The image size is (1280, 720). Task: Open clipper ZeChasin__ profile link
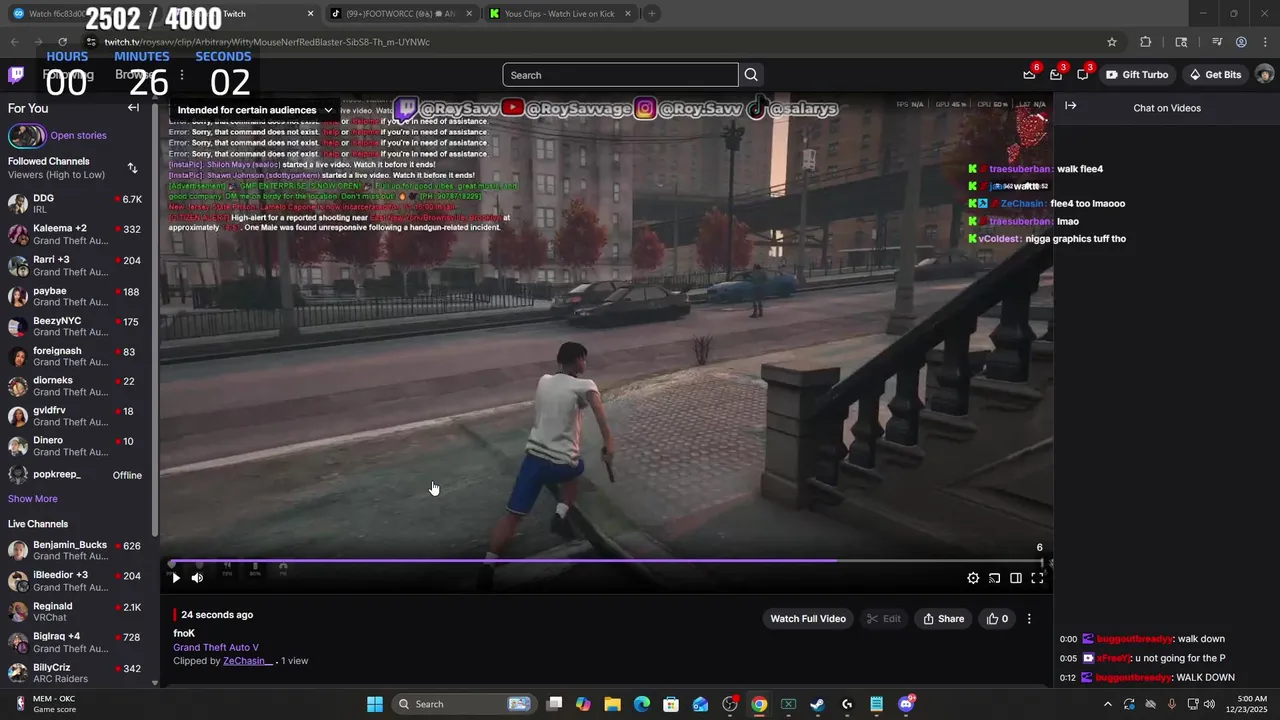point(248,661)
